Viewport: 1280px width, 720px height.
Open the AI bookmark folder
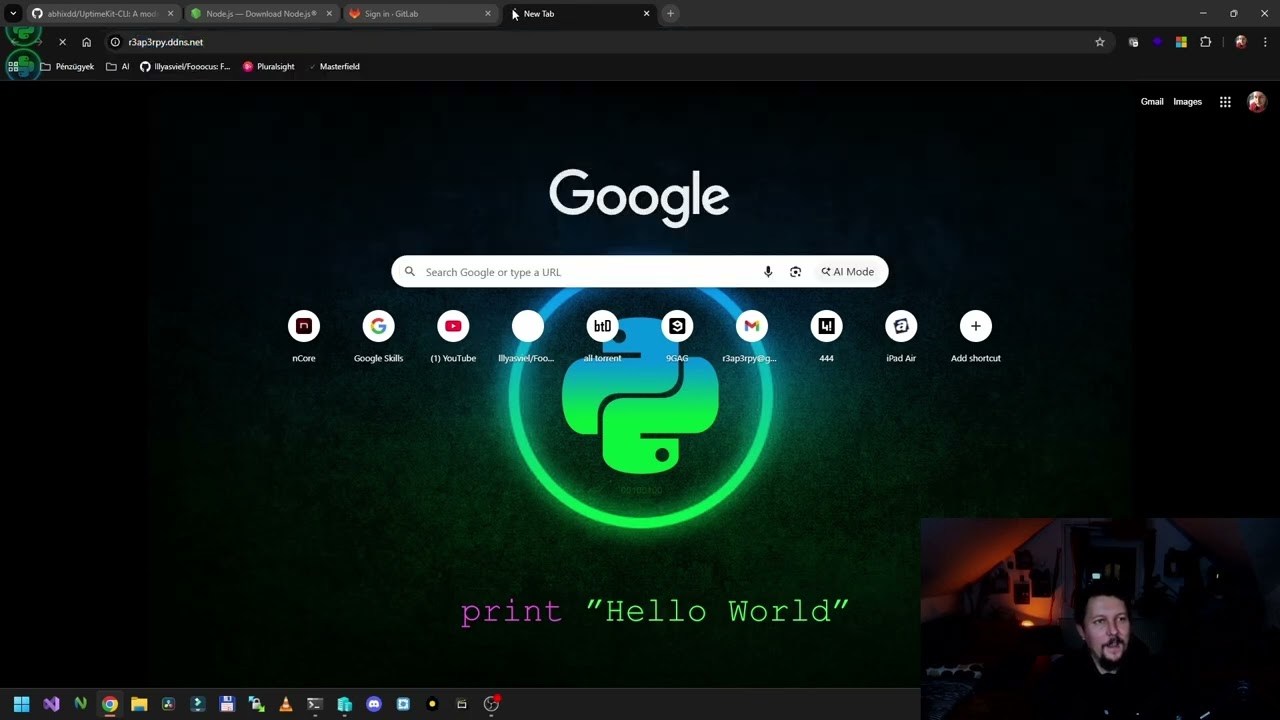tap(118, 66)
